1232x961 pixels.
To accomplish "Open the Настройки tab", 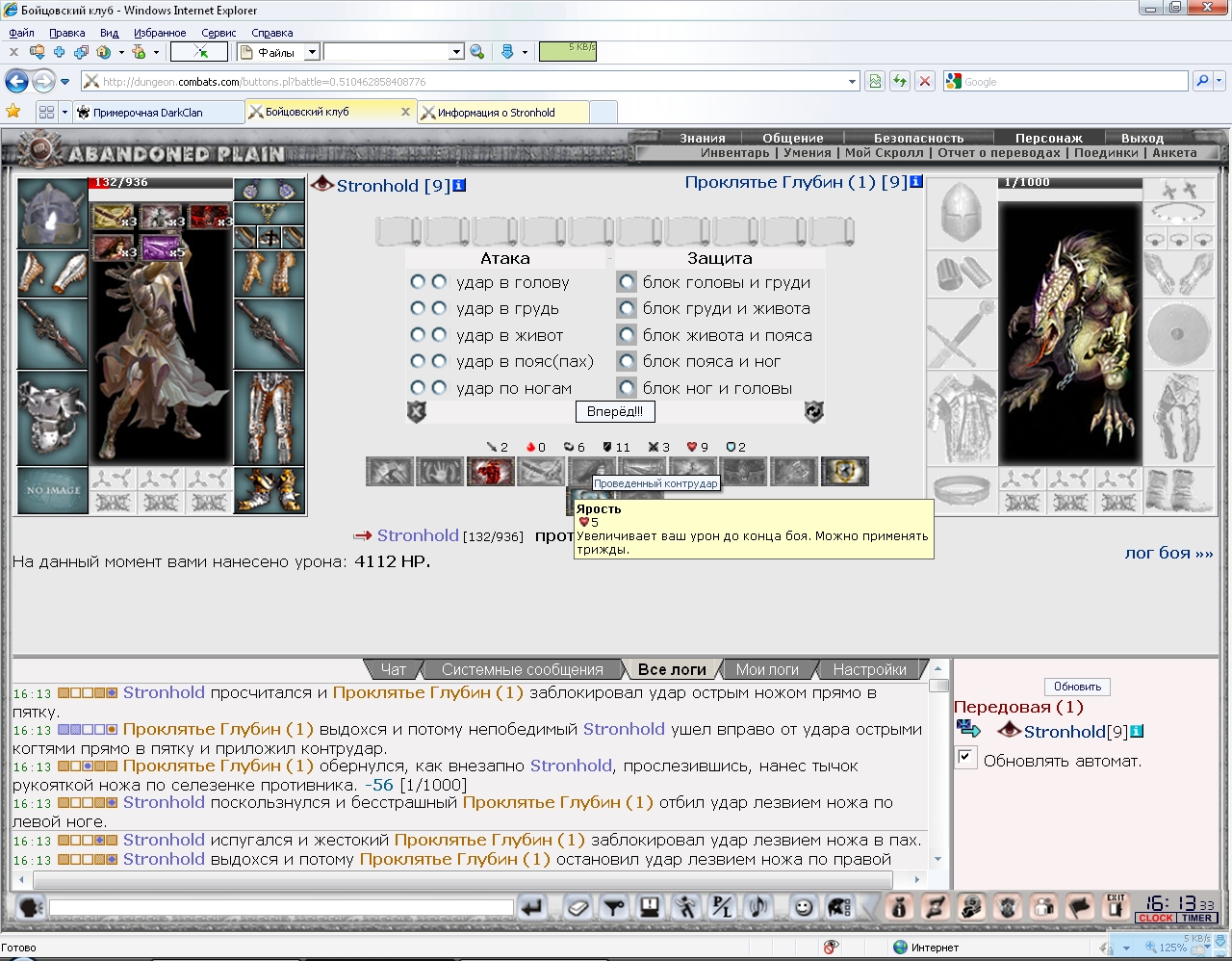I will [869, 669].
